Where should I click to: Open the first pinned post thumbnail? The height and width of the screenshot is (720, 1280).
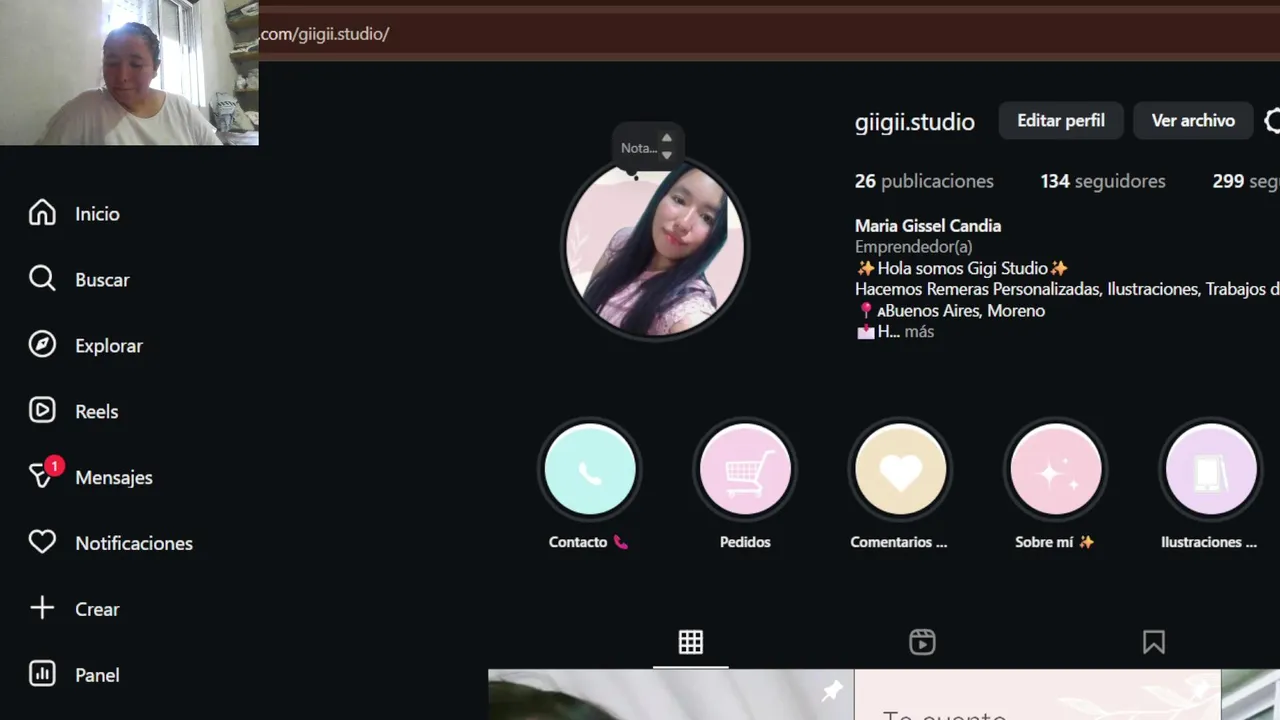click(670, 695)
